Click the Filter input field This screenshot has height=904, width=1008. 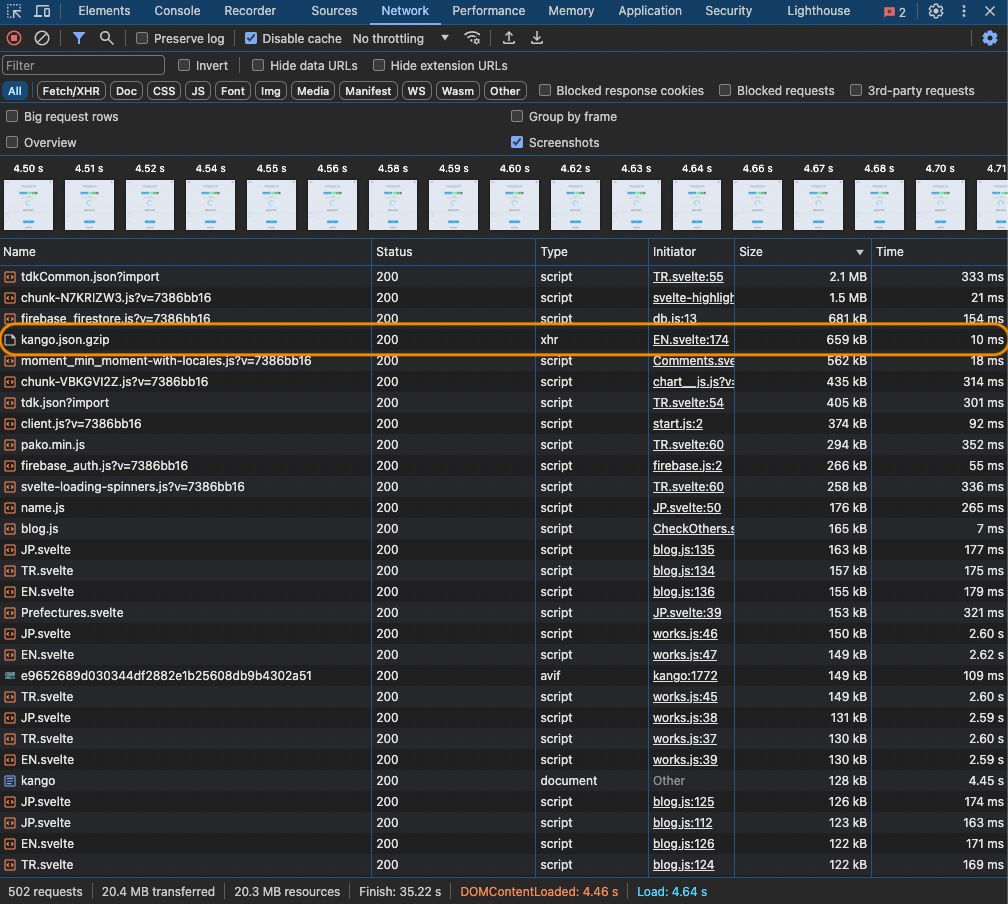pyautogui.click(x=83, y=63)
